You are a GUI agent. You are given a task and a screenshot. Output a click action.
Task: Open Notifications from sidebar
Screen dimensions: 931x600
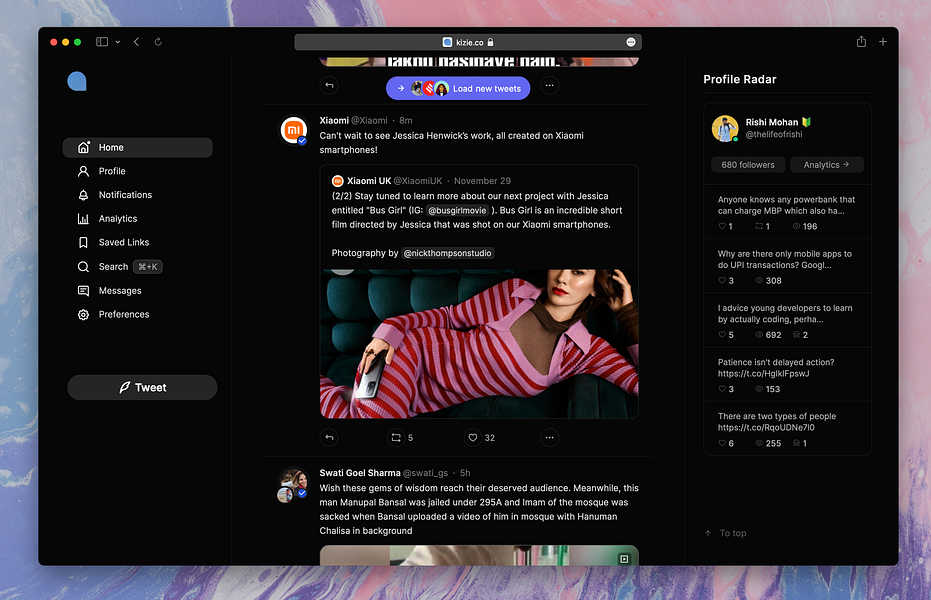(x=115, y=195)
